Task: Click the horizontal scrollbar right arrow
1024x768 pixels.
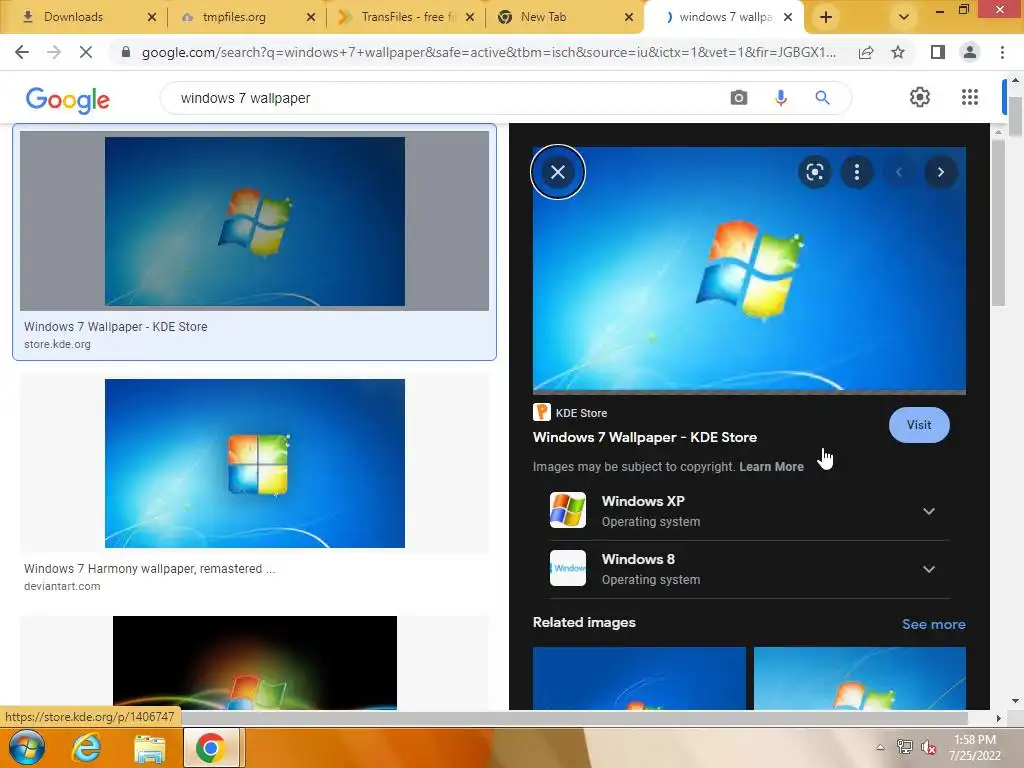Action: click(998, 718)
